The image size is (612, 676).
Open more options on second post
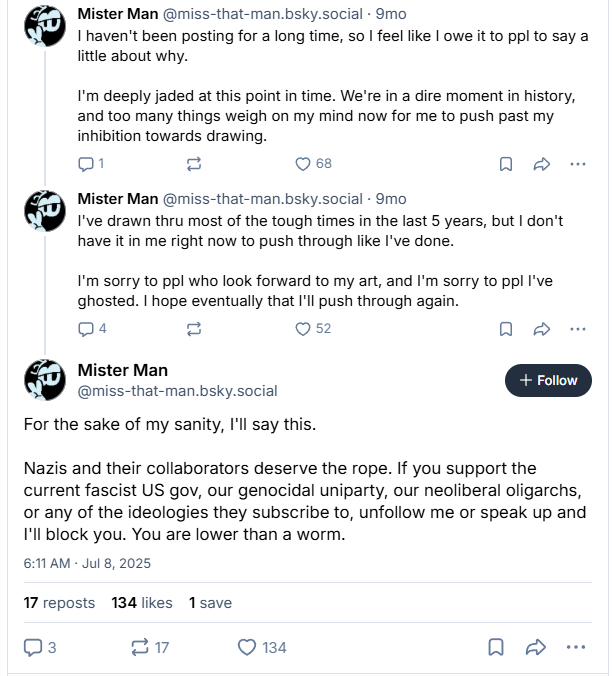click(x=577, y=328)
